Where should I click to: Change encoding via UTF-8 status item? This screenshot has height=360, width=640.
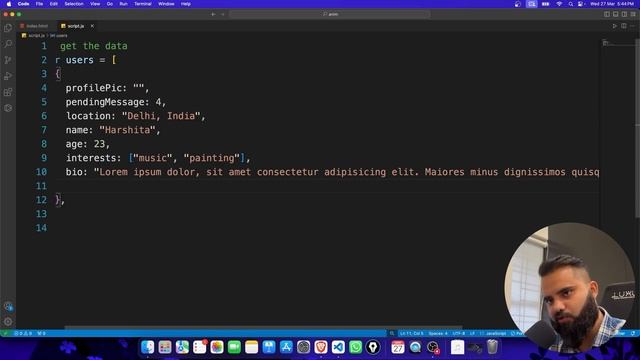click(459, 333)
